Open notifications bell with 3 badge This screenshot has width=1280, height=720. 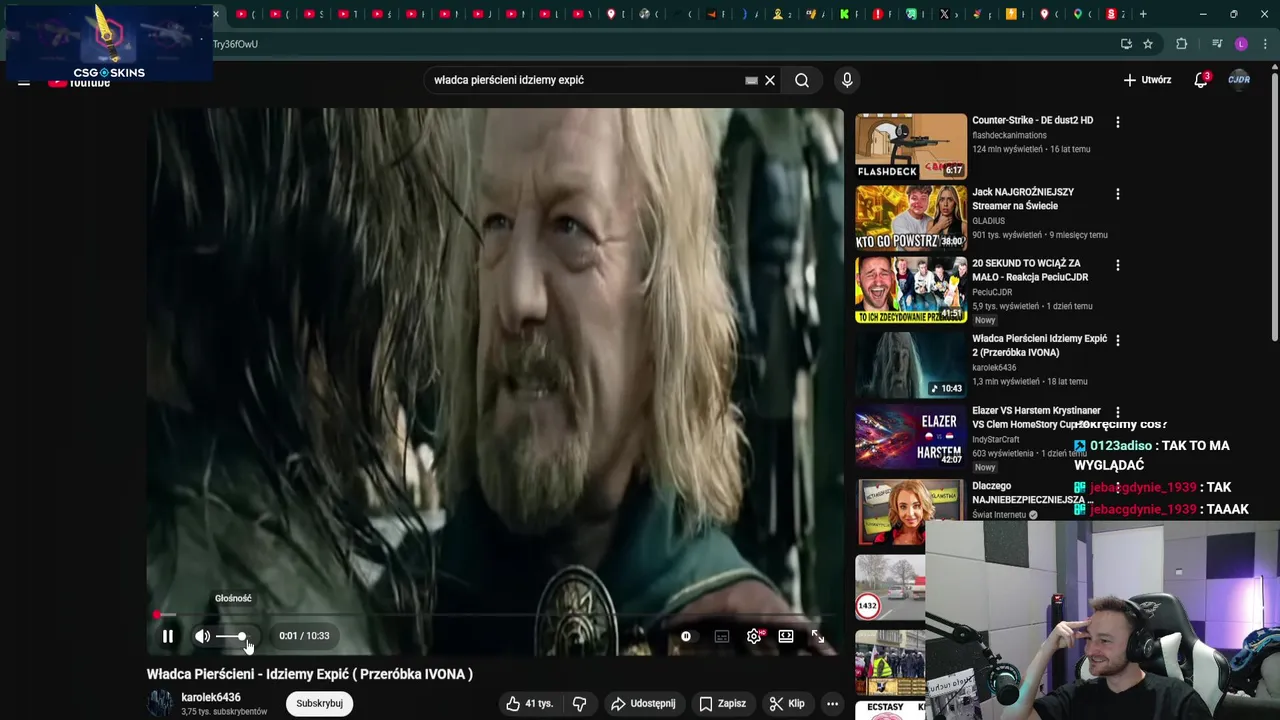(x=1201, y=80)
